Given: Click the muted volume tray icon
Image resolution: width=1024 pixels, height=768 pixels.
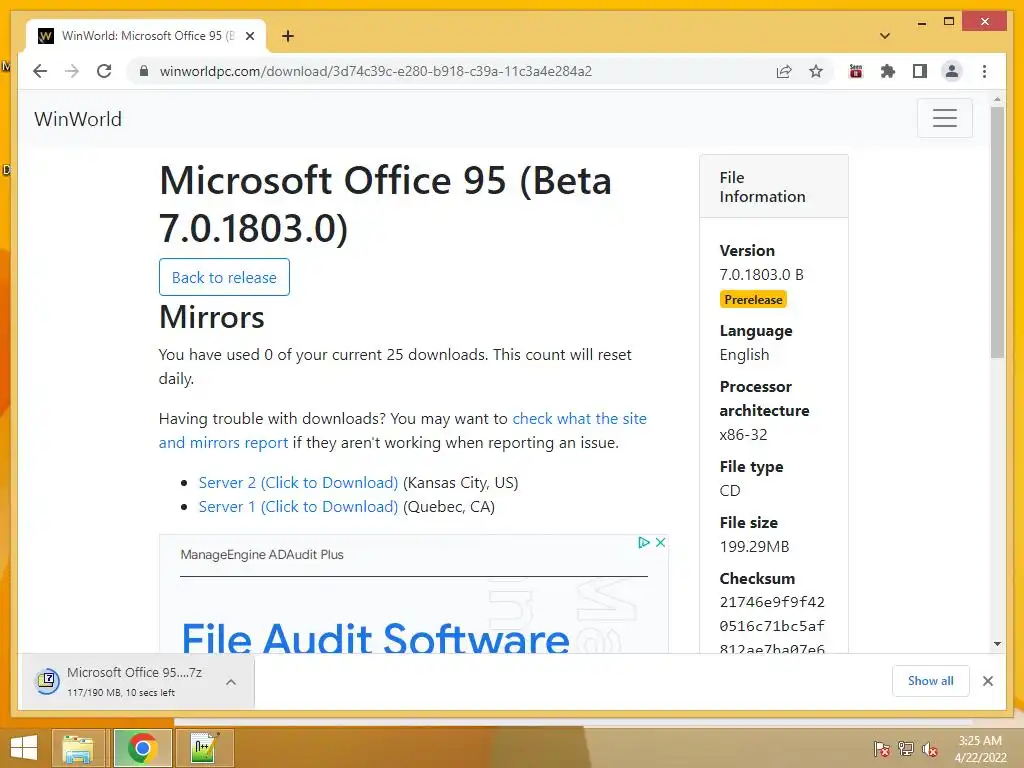Looking at the screenshot, I should tap(929, 749).
